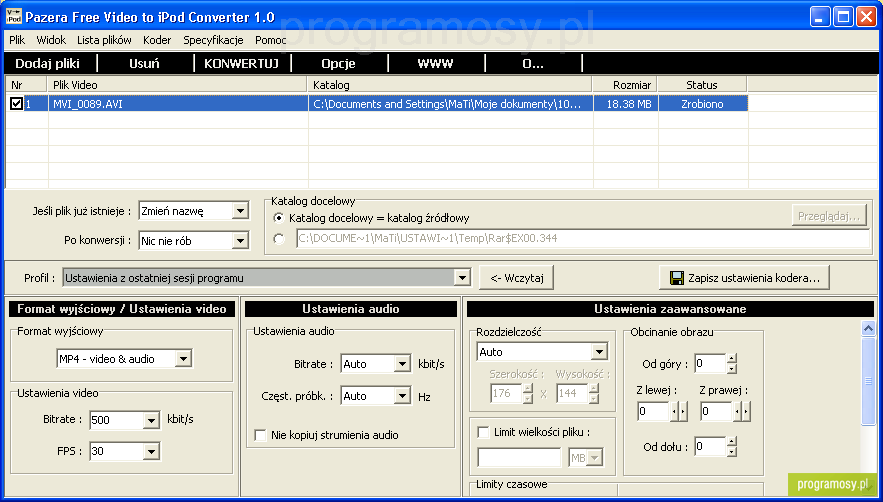Click the Dodaj pliki toolbar button
The height and width of the screenshot is (502, 883).
pyautogui.click(x=48, y=63)
